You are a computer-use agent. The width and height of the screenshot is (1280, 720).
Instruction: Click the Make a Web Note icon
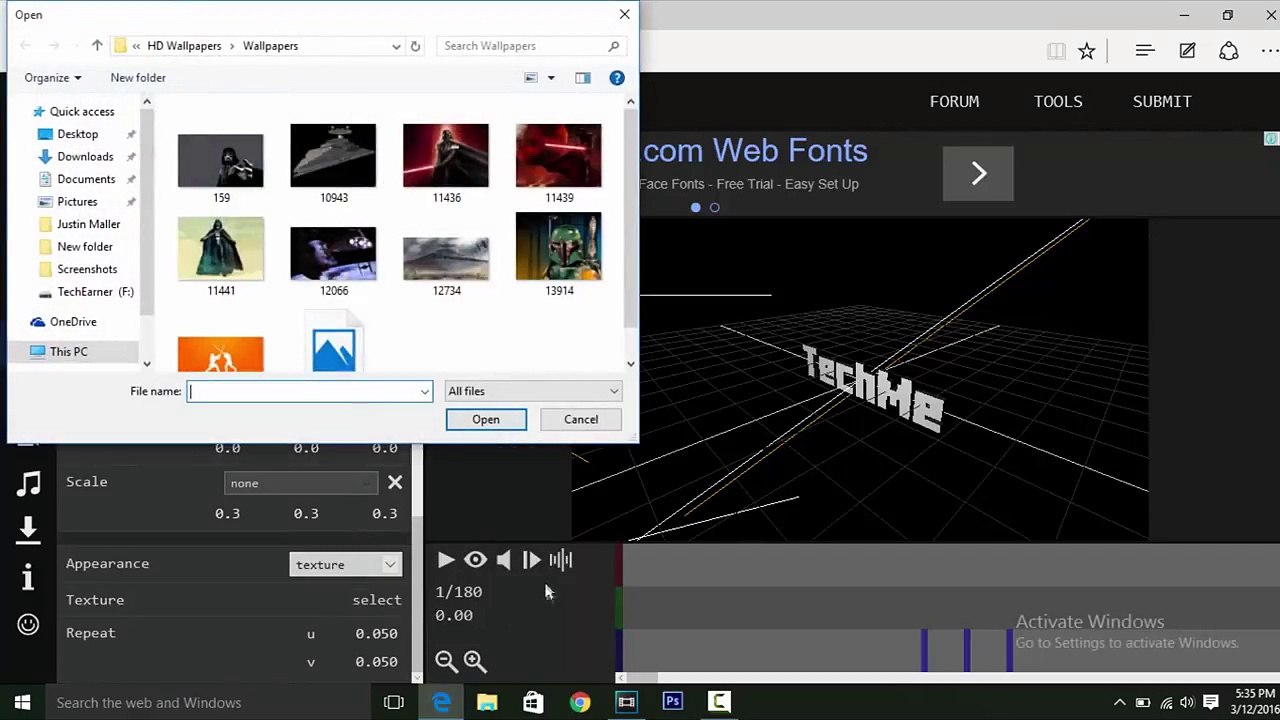coord(1187,51)
